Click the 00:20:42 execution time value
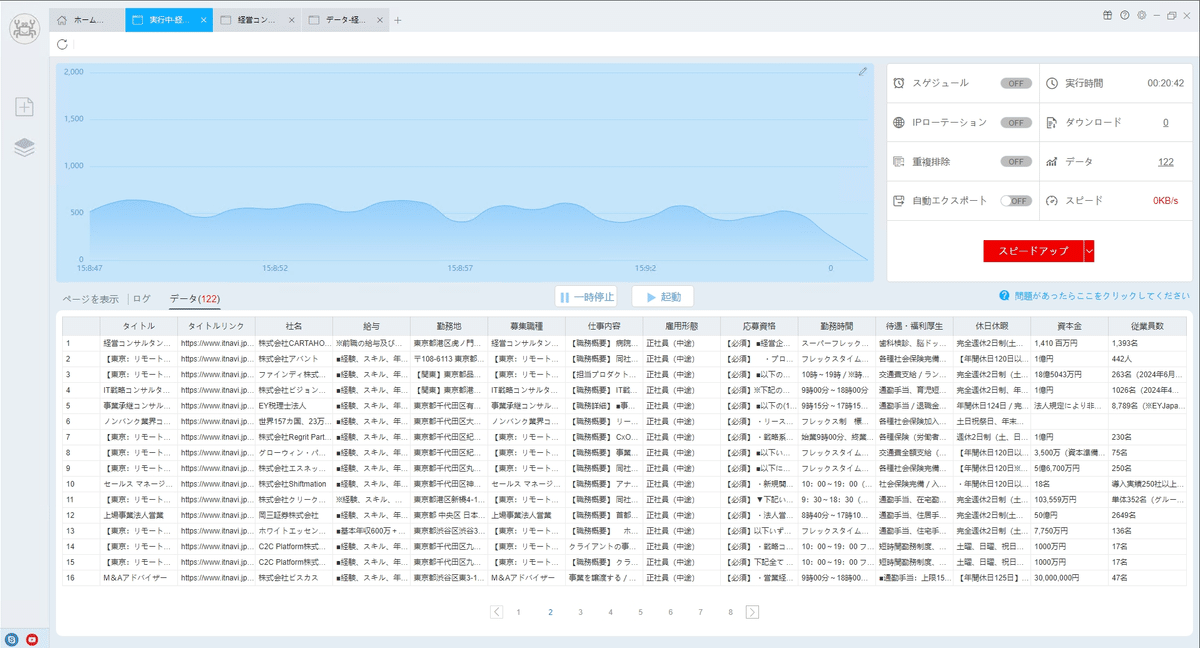 coord(1165,83)
